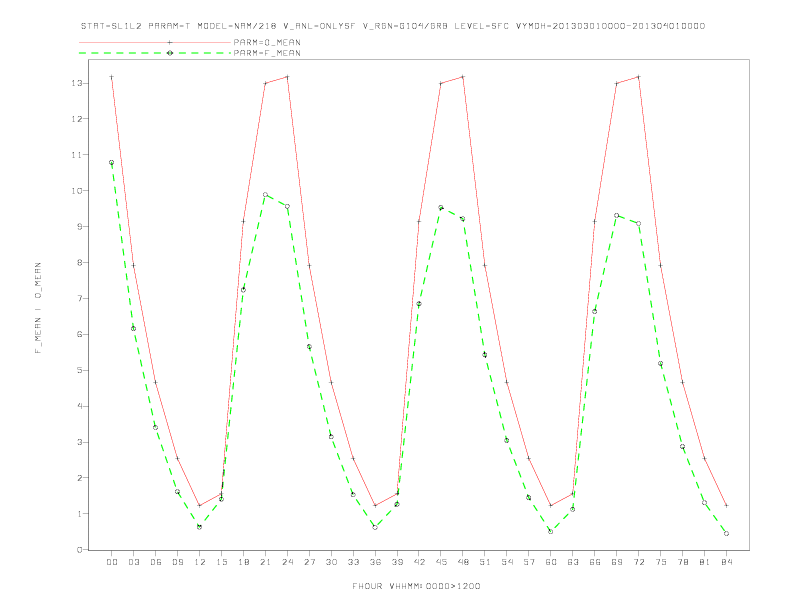This screenshot has height=612, width=792.
Task: Click y-axis tick label 2
Action: point(80,478)
